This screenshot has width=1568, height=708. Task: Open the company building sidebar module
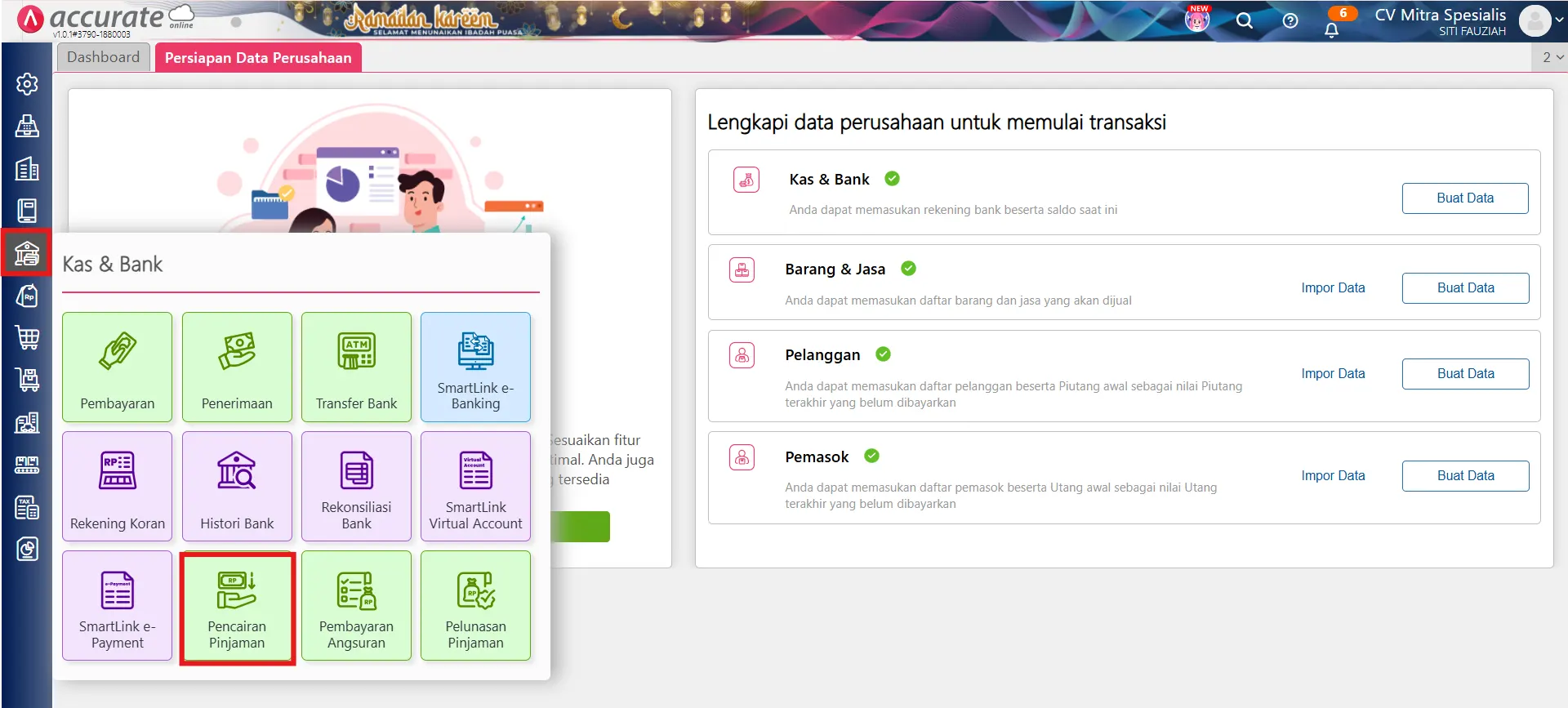pos(27,169)
